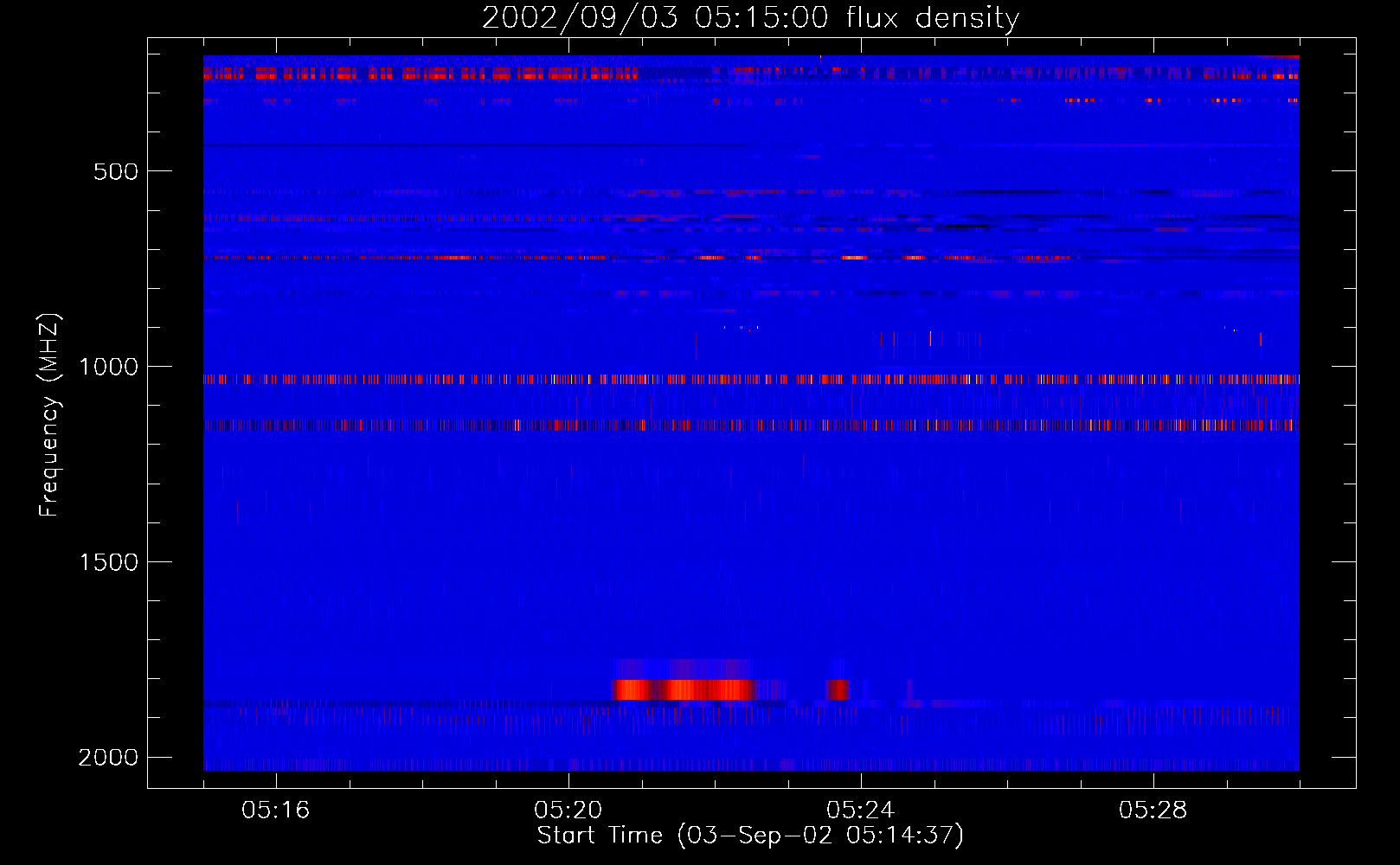Screen dimensions: 1400x865
Task: Click the '05:28' time tick label
Action: [x=1153, y=811]
